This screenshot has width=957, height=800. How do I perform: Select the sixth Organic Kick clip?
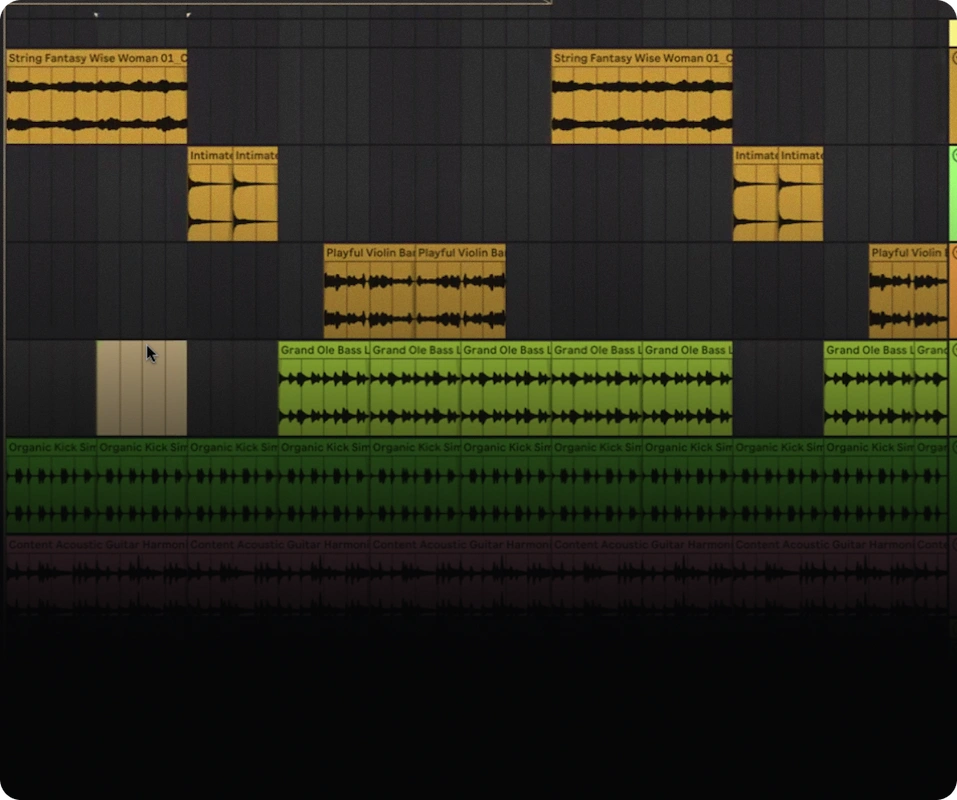pos(506,486)
